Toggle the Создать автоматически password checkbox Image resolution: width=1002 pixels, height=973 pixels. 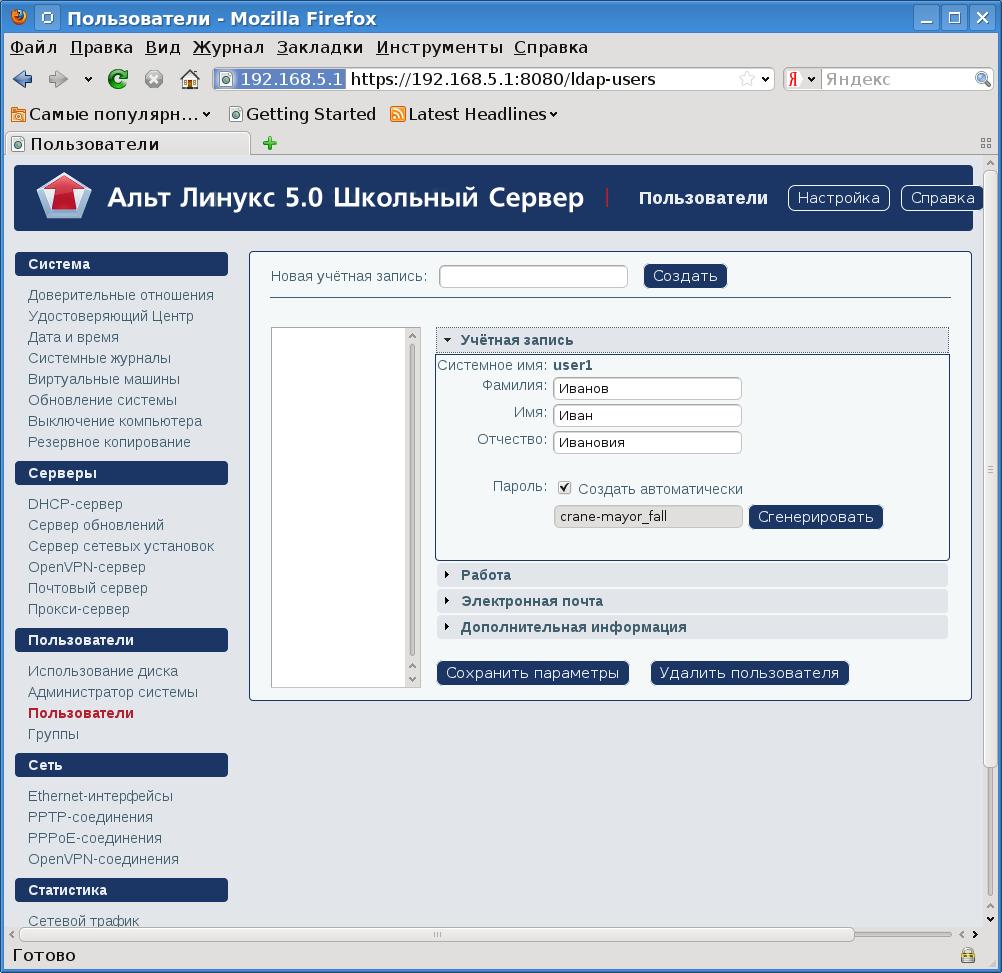pyautogui.click(x=565, y=488)
